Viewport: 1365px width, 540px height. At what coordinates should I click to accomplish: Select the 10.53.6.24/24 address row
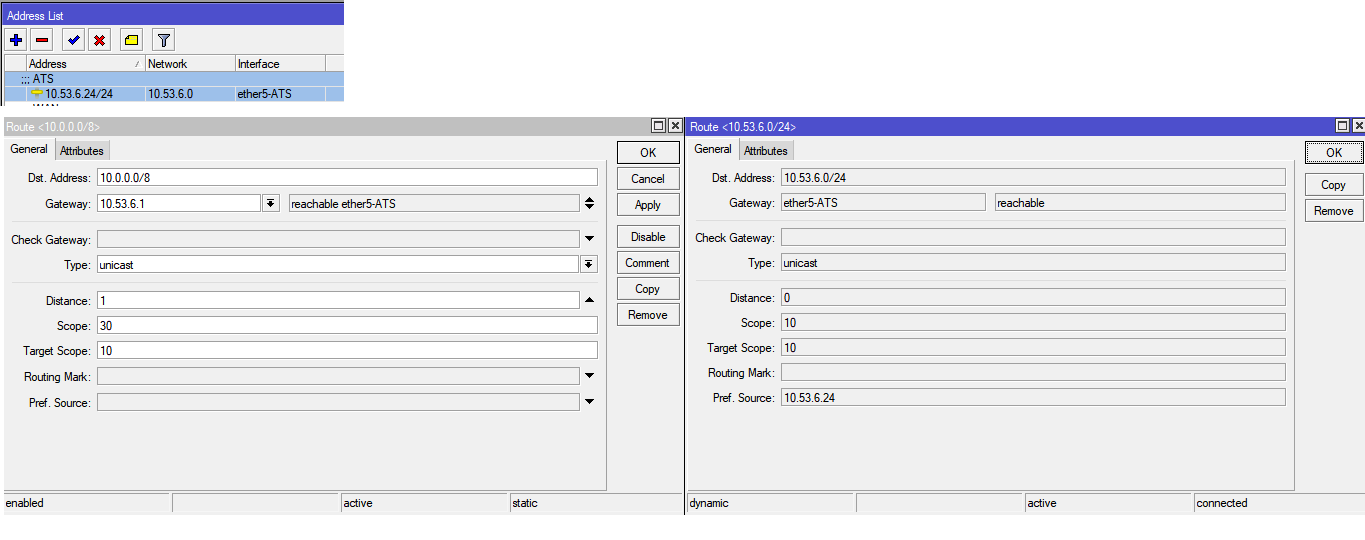click(173, 94)
